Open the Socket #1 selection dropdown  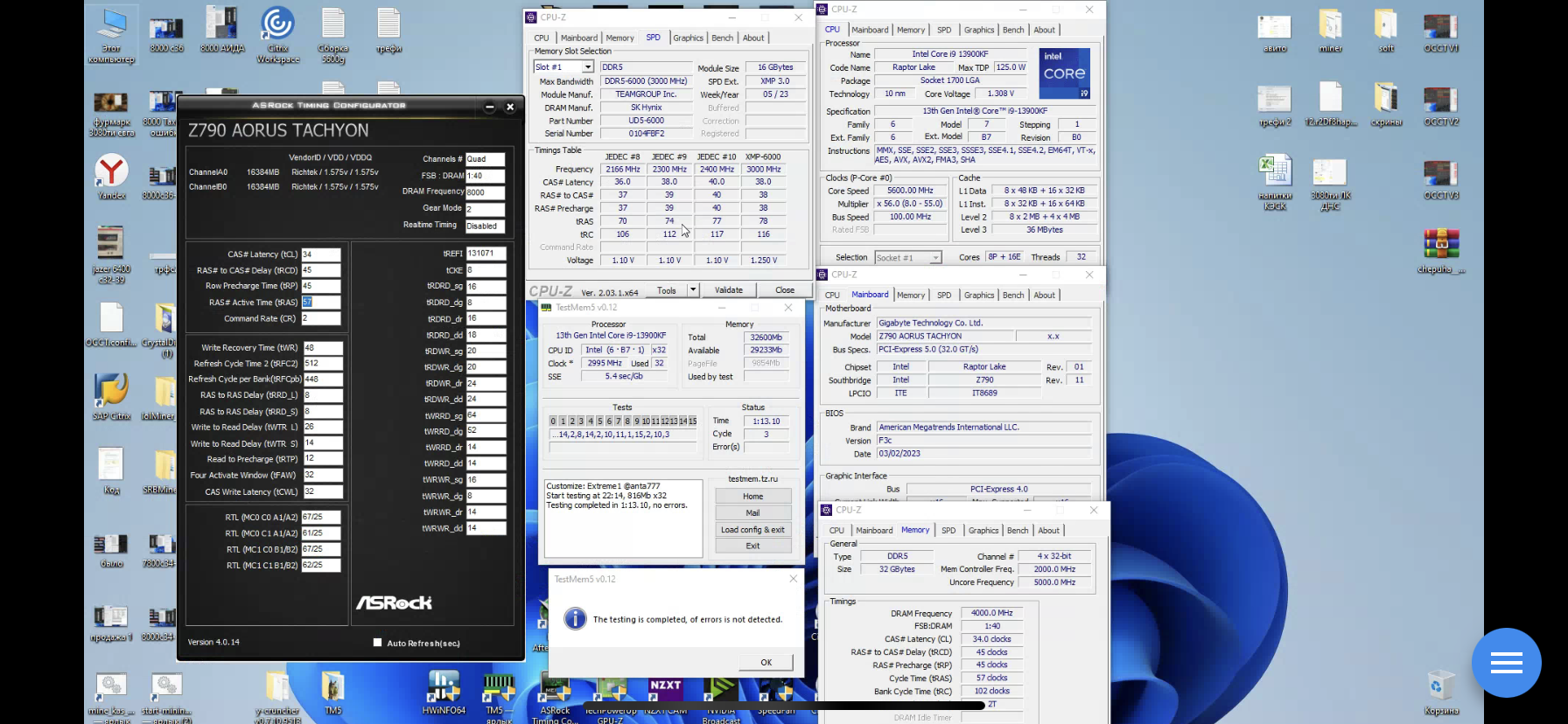pyautogui.click(x=935, y=258)
